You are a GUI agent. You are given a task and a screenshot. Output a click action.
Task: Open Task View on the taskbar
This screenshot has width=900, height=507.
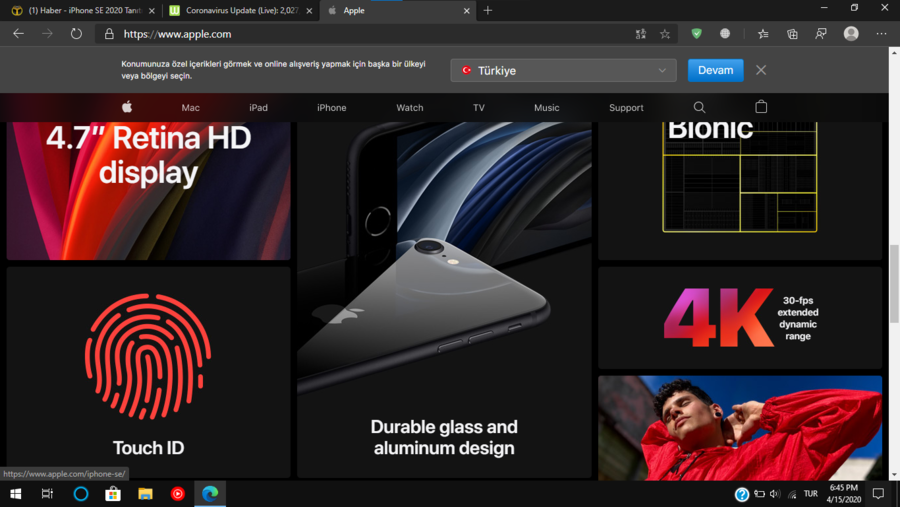[x=47, y=494]
